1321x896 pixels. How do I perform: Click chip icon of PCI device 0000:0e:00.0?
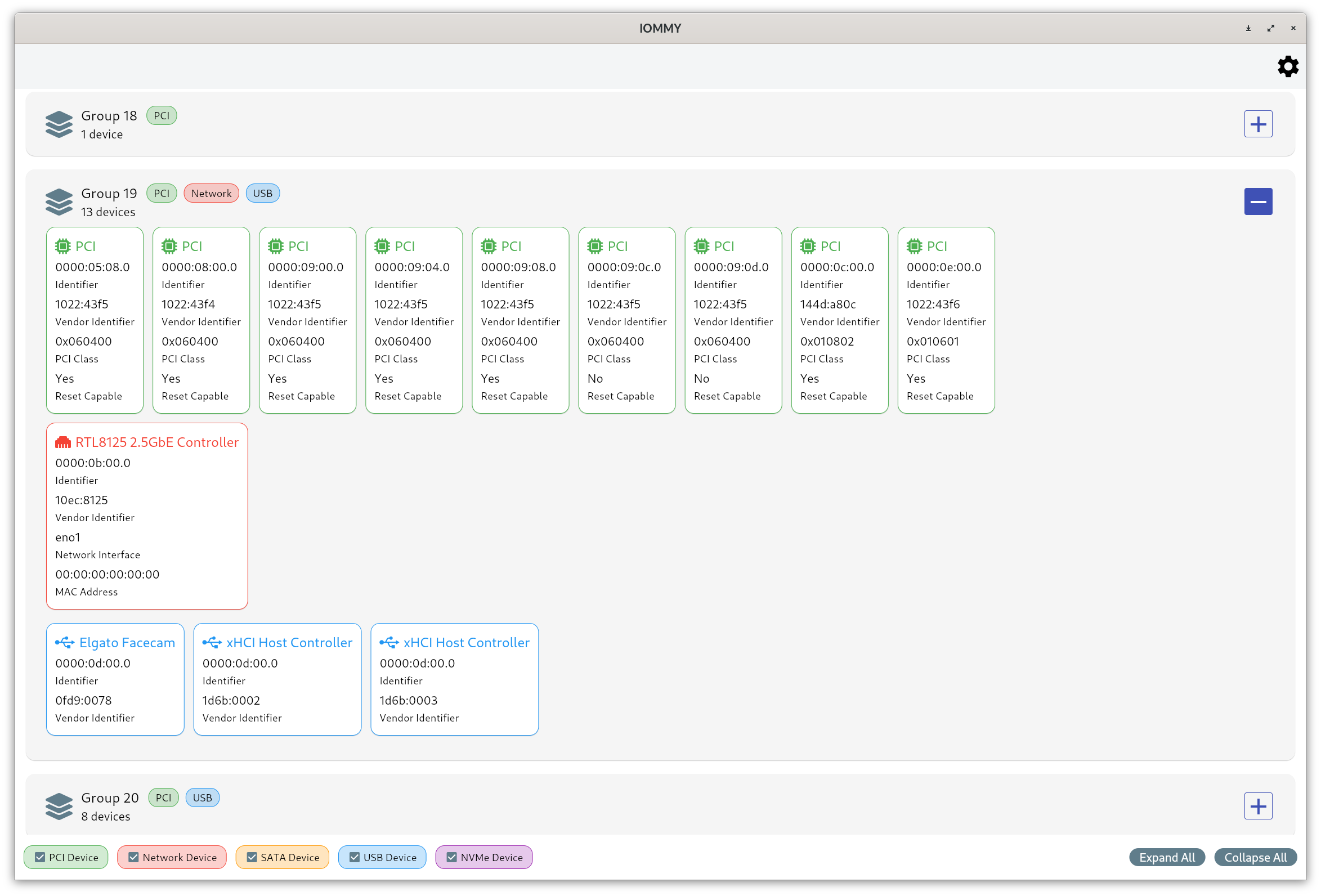tap(914, 246)
